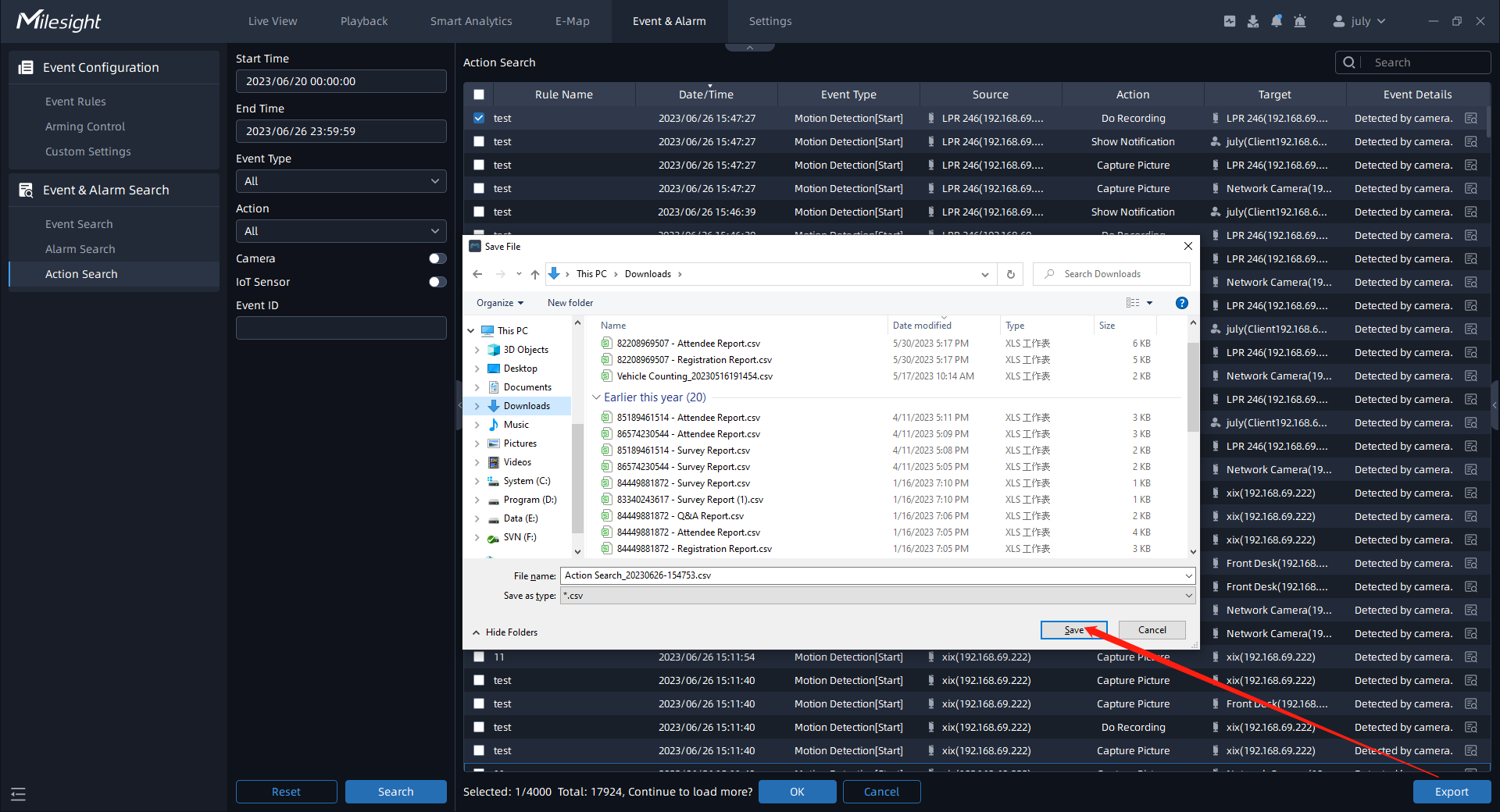The image size is (1500, 812).
Task: Switch to the Live View tab
Action: pyautogui.click(x=273, y=21)
